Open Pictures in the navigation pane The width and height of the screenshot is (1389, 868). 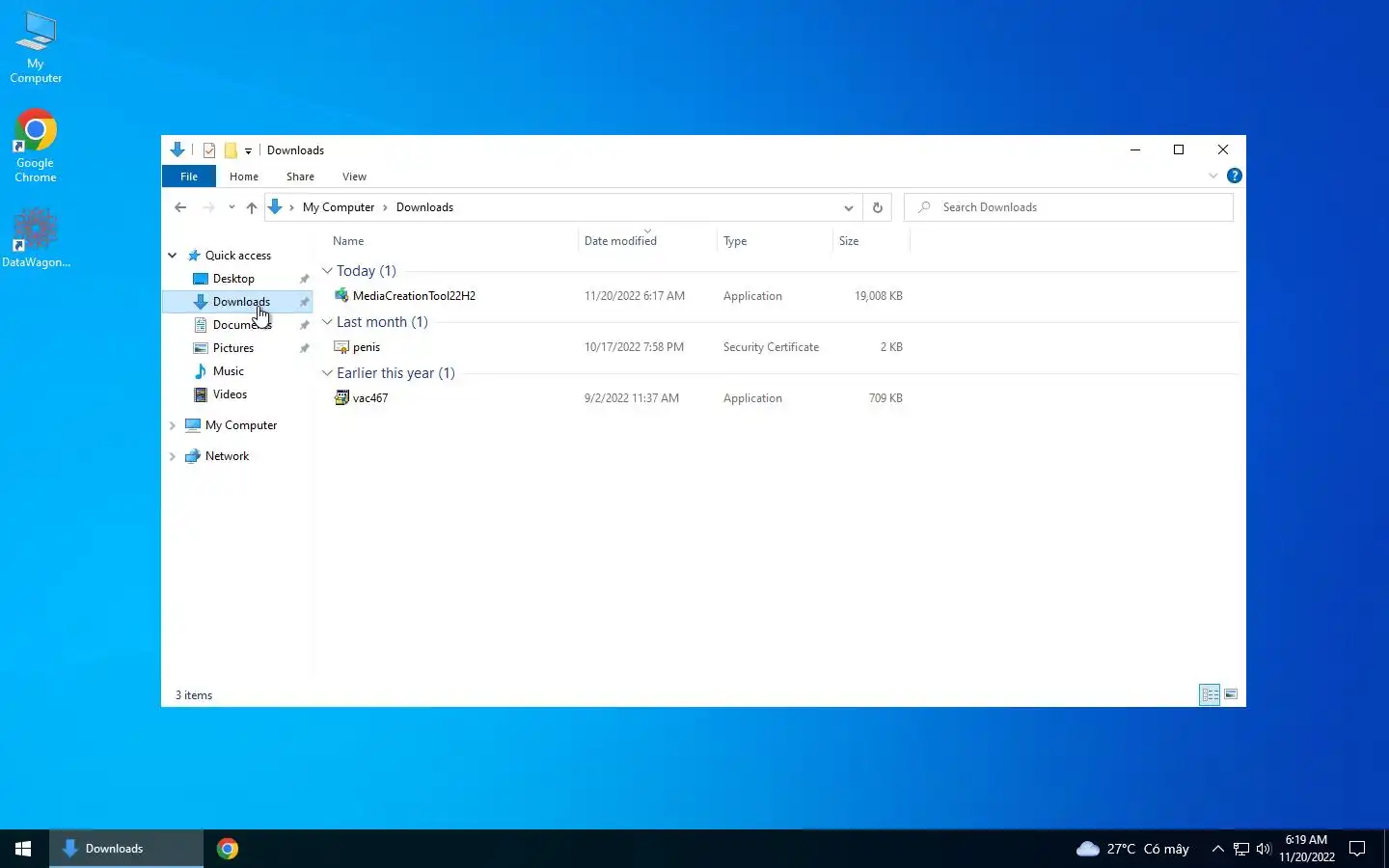coord(232,348)
